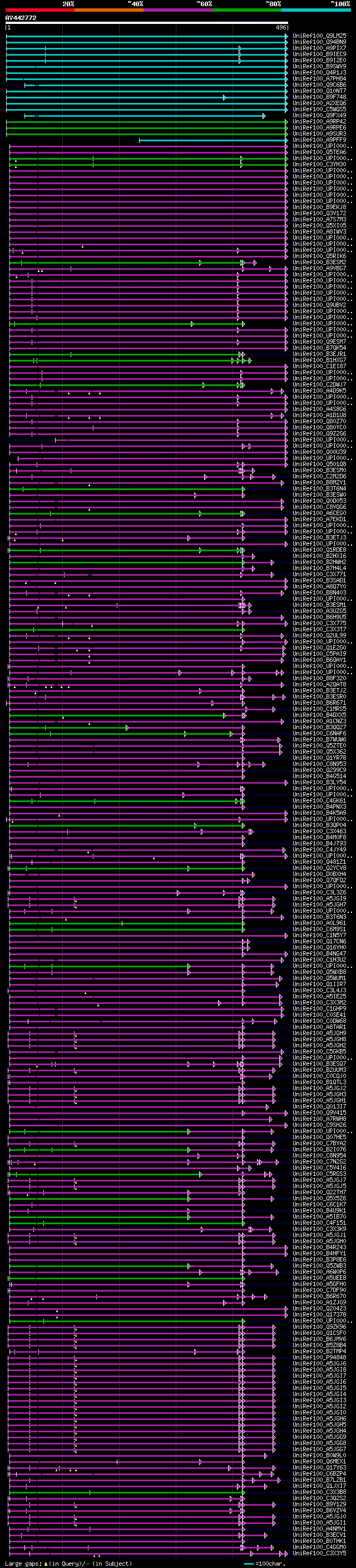Screen dimensions: 356x1568
Task: Open hit UniRef100_B9I2E0
Action: [x=319, y=60]
